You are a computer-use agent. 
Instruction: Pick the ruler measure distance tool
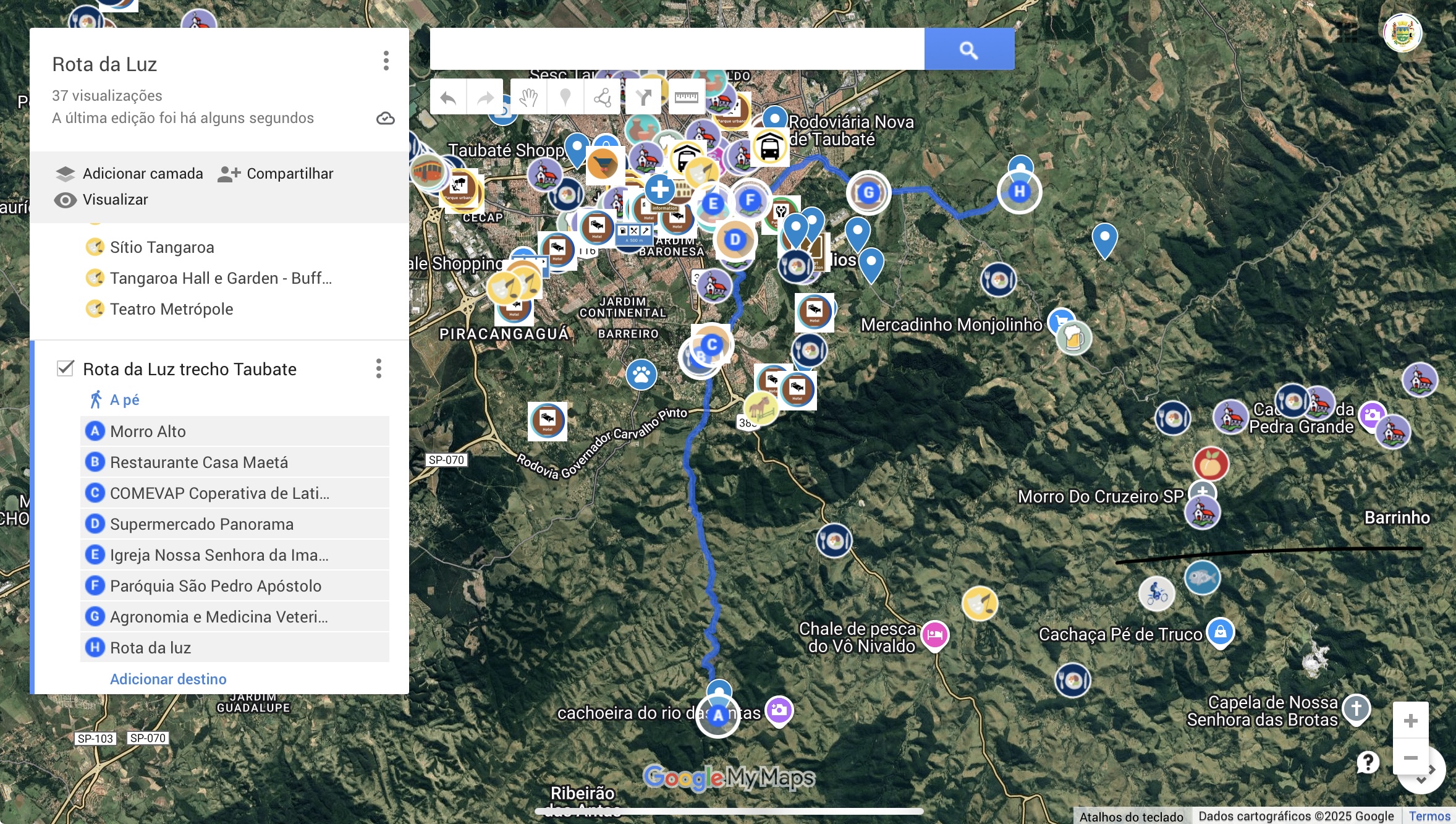686,97
